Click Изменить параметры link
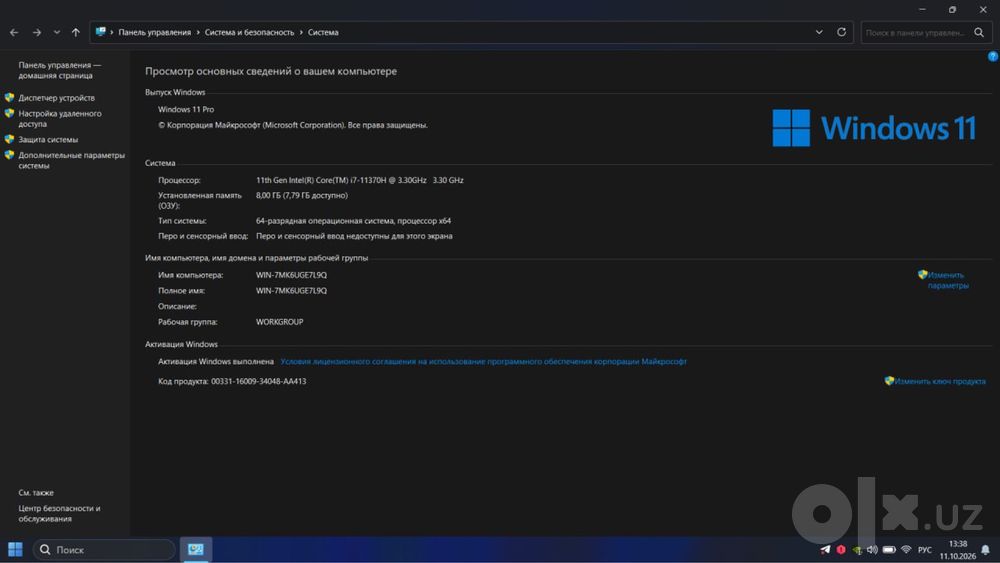 click(948, 280)
